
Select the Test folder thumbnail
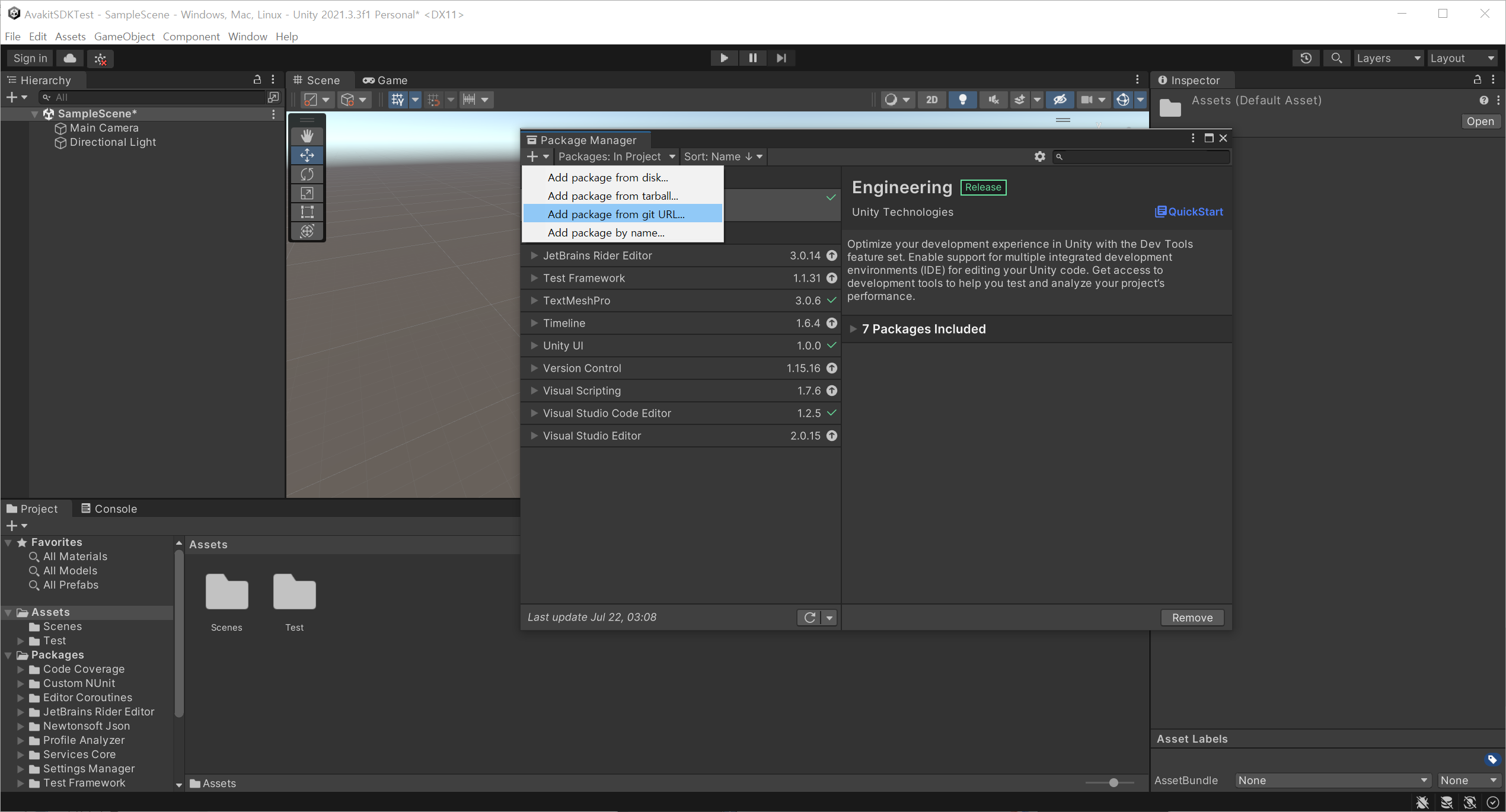click(295, 592)
